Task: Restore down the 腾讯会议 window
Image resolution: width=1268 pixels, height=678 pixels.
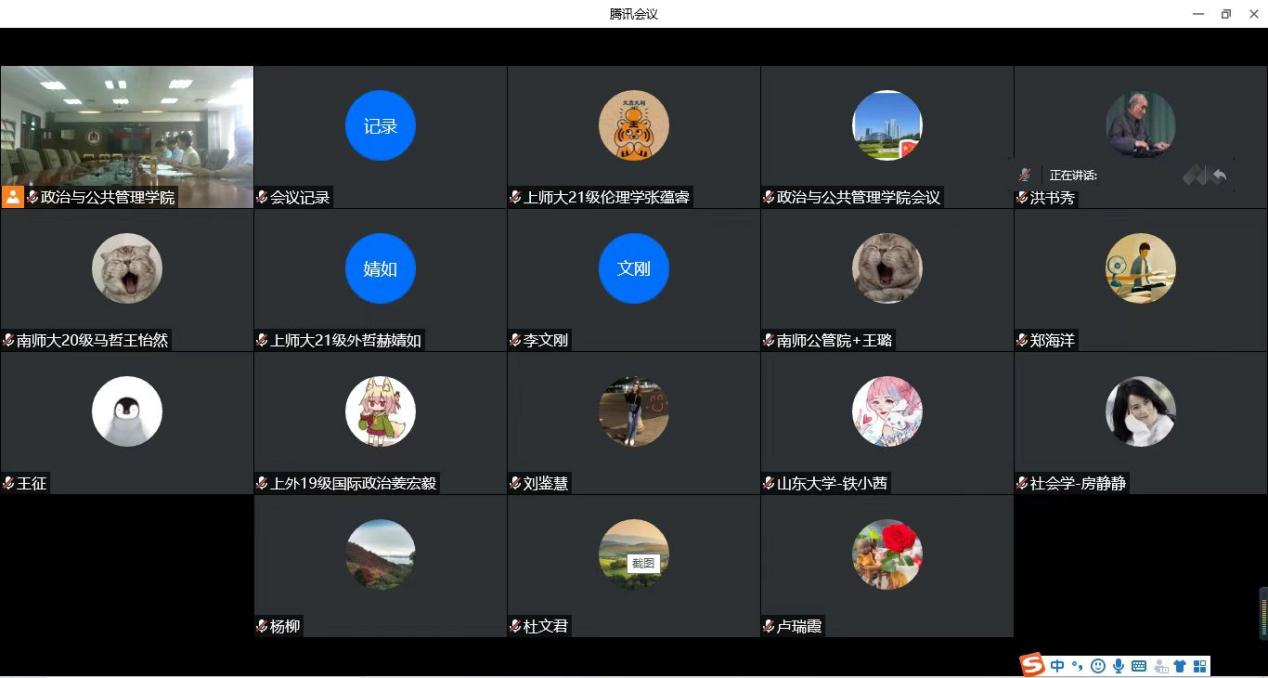Action: (1226, 14)
